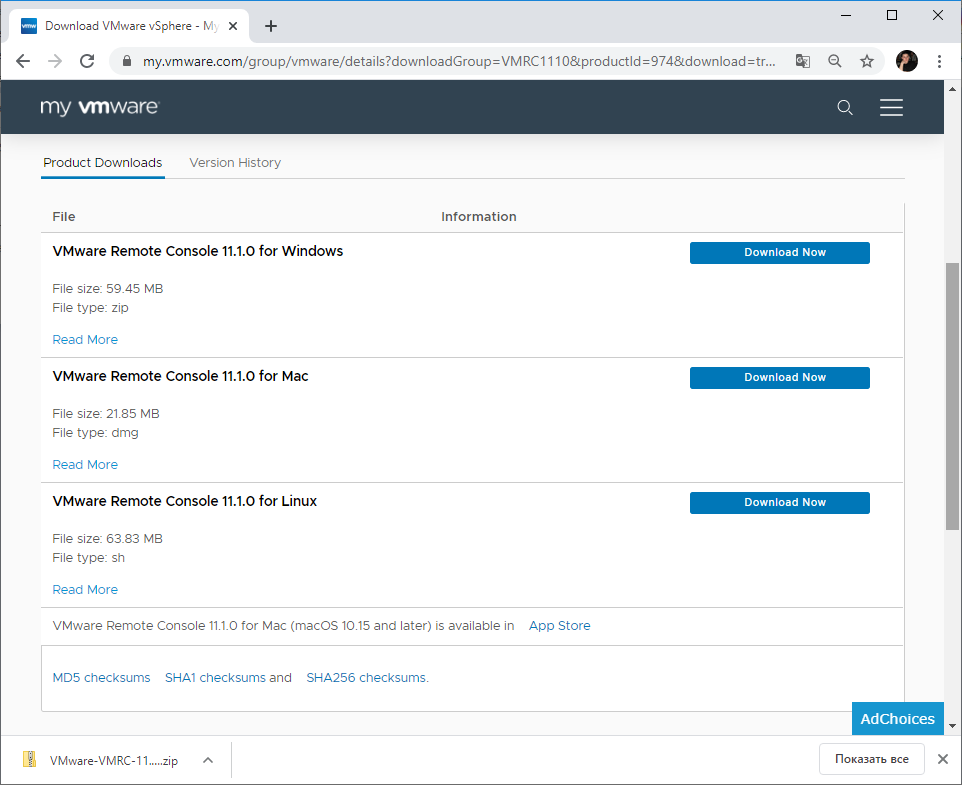The width and height of the screenshot is (962, 785).
Task: Select the Product Downloads tab
Action: [102, 163]
